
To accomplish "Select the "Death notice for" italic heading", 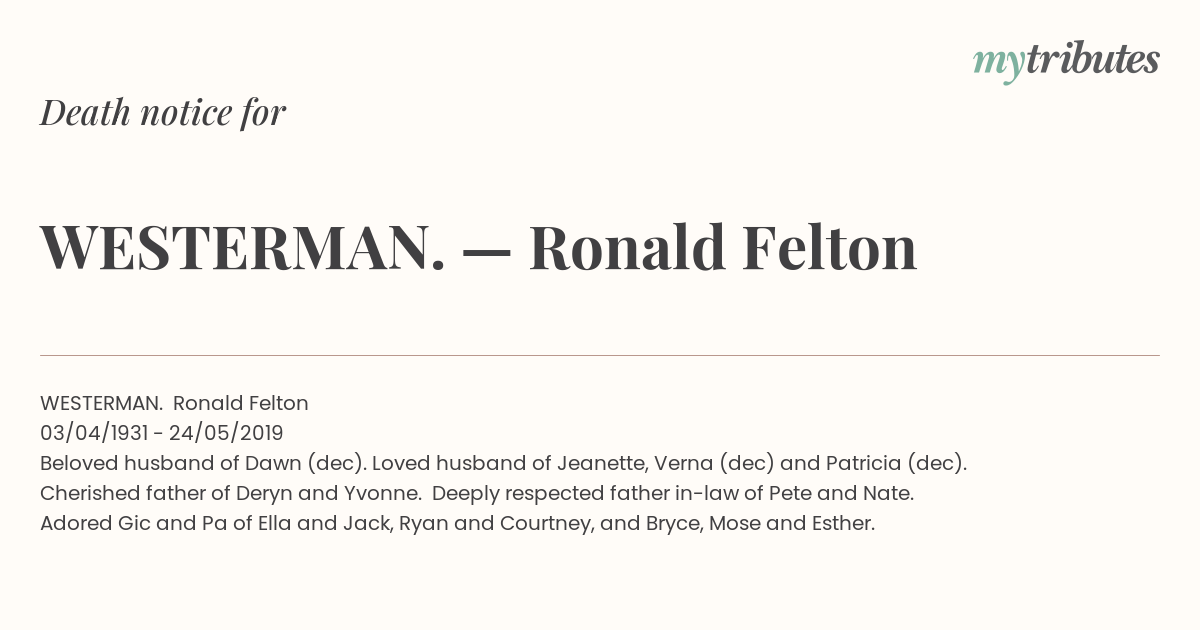I will click(163, 112).
